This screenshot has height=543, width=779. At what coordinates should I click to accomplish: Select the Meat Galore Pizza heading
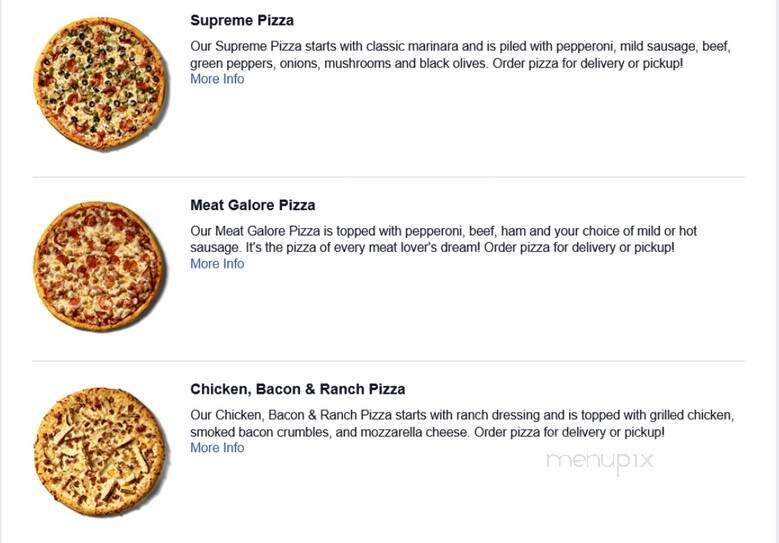pos(252,205)
